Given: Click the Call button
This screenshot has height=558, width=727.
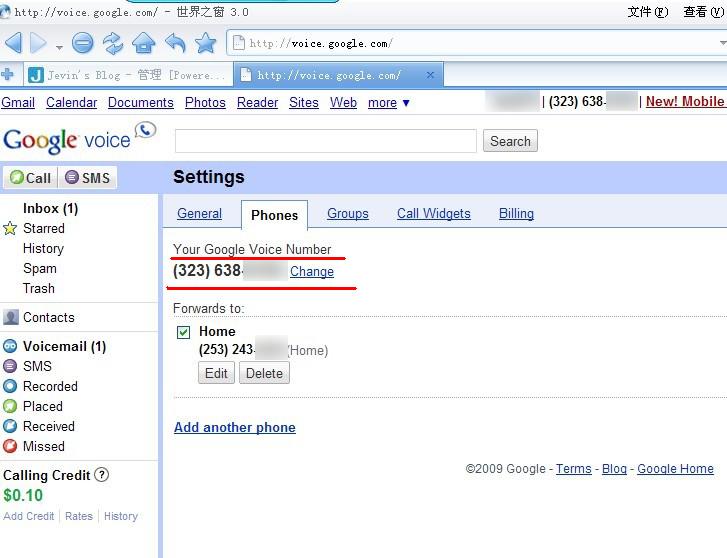Looking at the screenshot, I should (x=31, y=178).
